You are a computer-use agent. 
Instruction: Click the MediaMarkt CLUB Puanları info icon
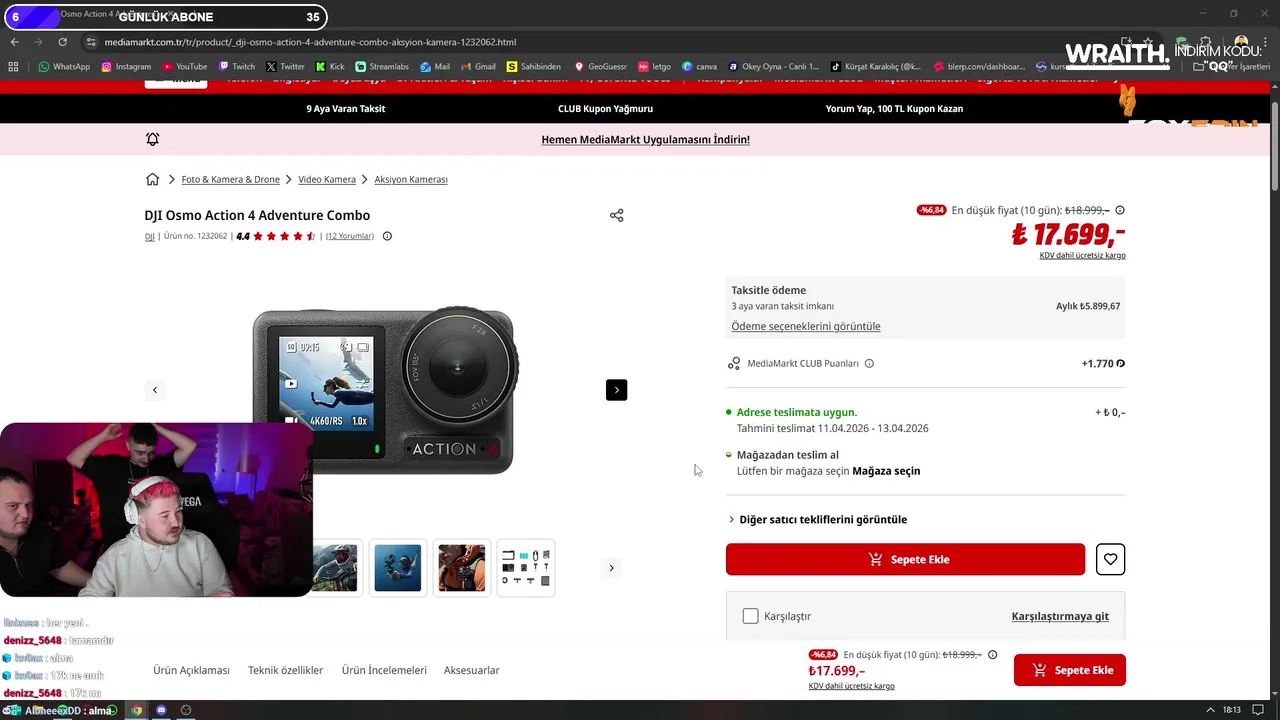(x=869, y=364)
